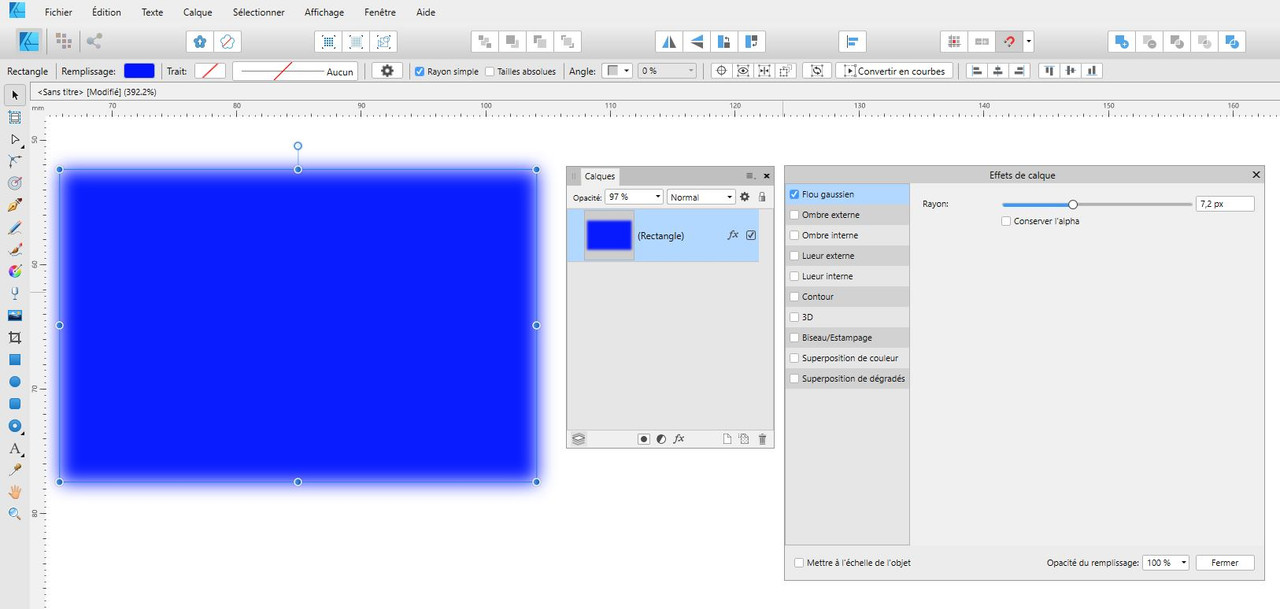Open Édition menu
Image resolution: width=1280 pixels, height=609 pixels.
tap(106, 12)
